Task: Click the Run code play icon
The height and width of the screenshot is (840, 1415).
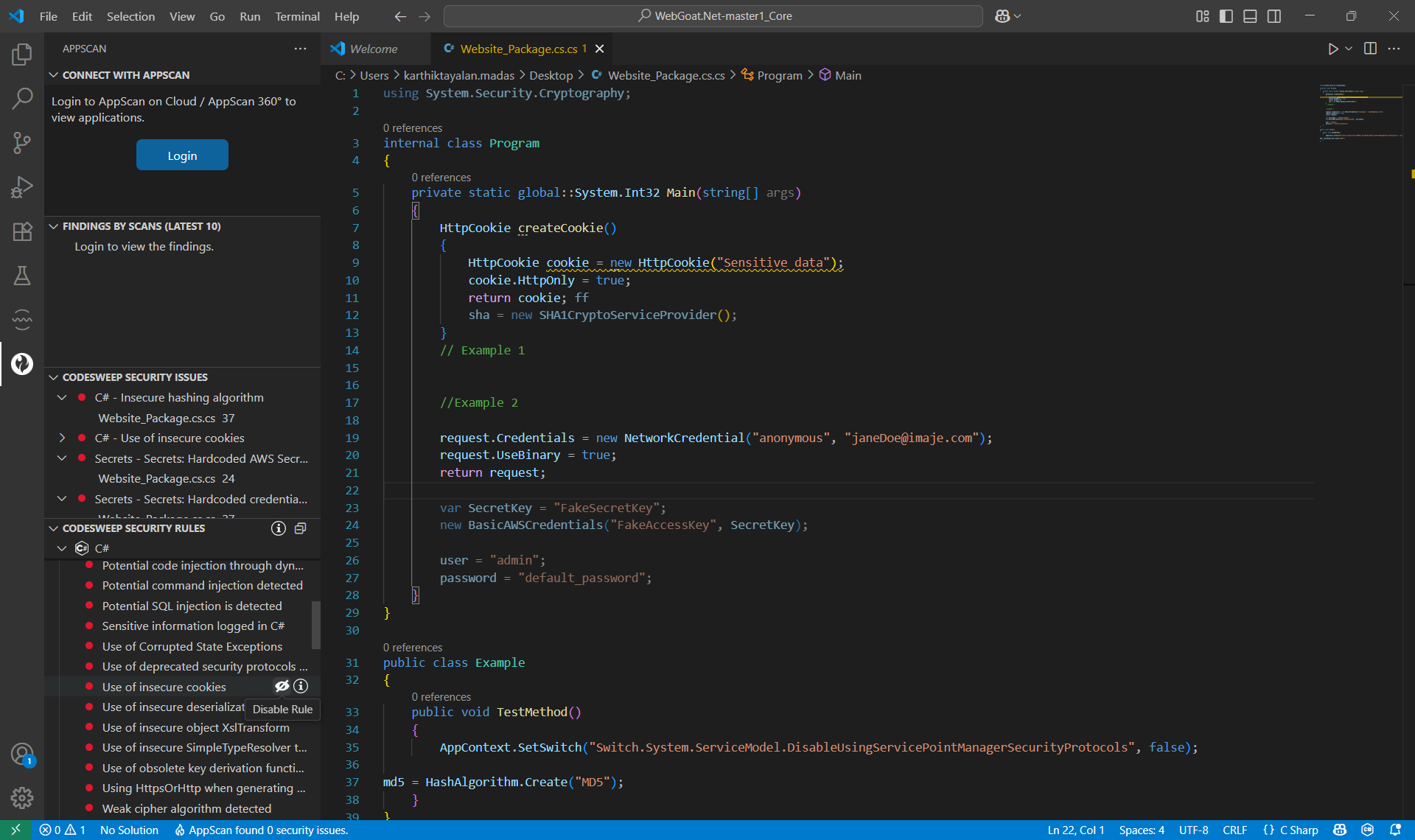Action: point(1332,49)
